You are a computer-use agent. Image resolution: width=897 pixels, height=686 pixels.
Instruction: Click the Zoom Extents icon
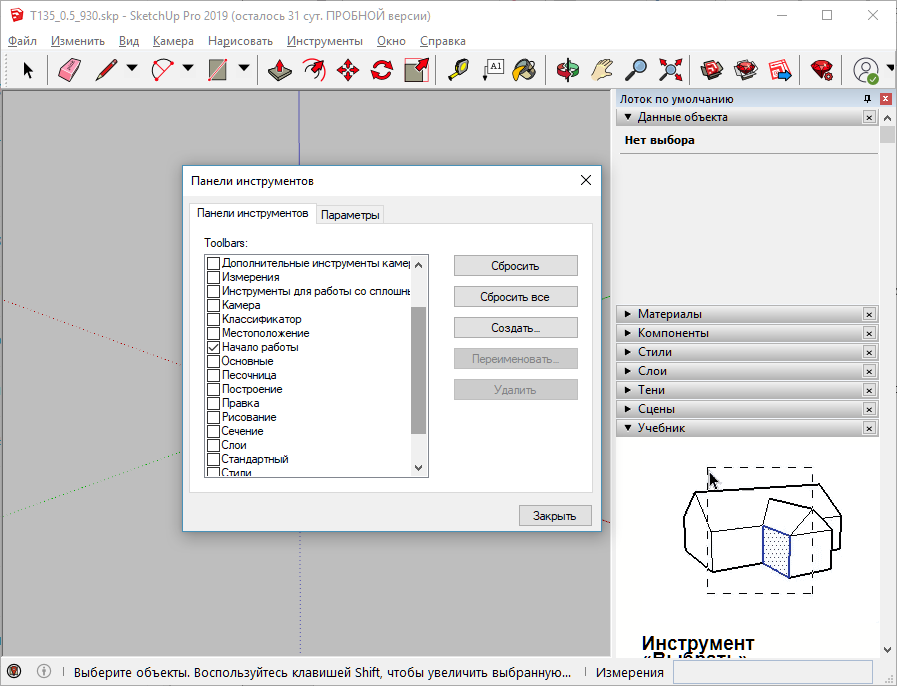click(671, 70)
